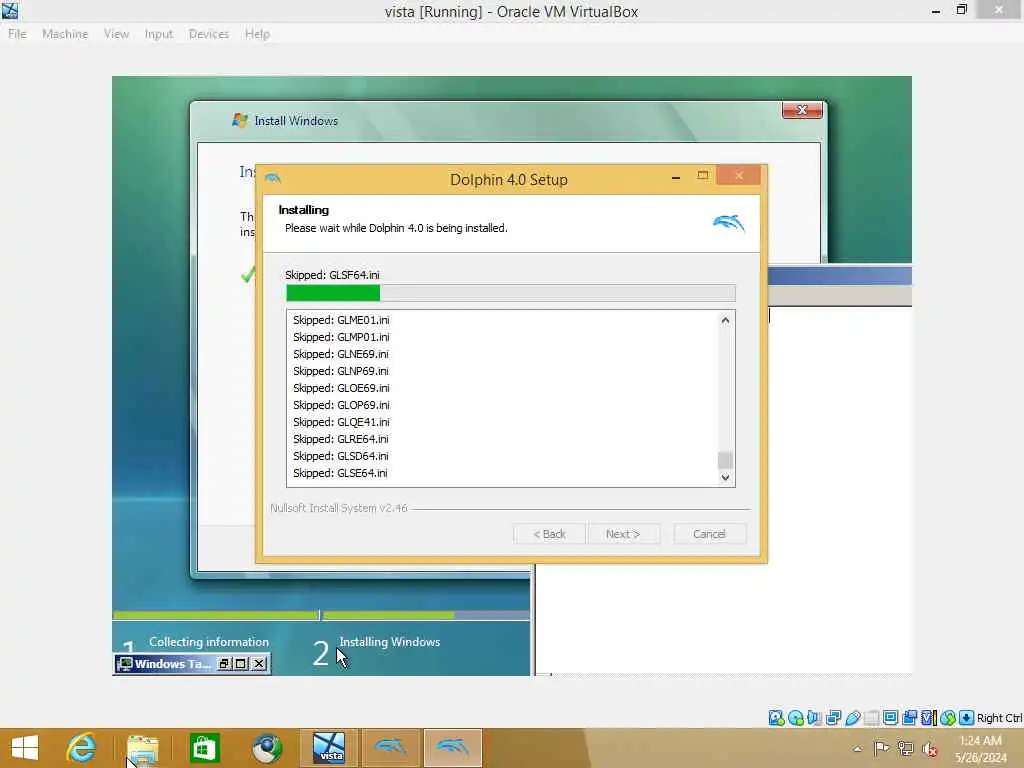Click the muted volume tray icon
The image size is (1024, 768).
[x=929, y=749]
